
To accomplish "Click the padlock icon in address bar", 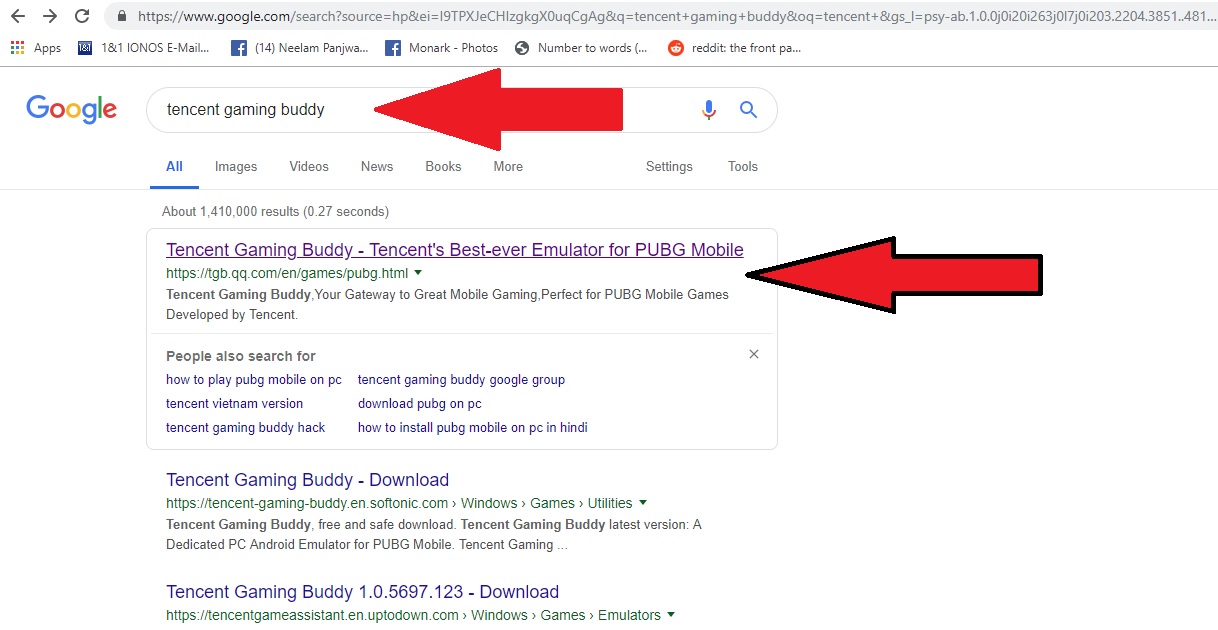I will (x=122, y=16).
